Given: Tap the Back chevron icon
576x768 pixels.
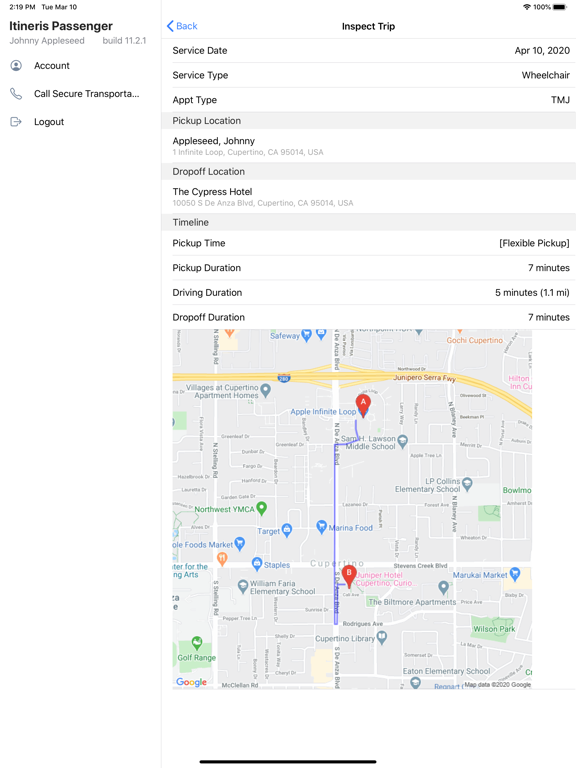Looking at the screenshot, I should point(170,26).
